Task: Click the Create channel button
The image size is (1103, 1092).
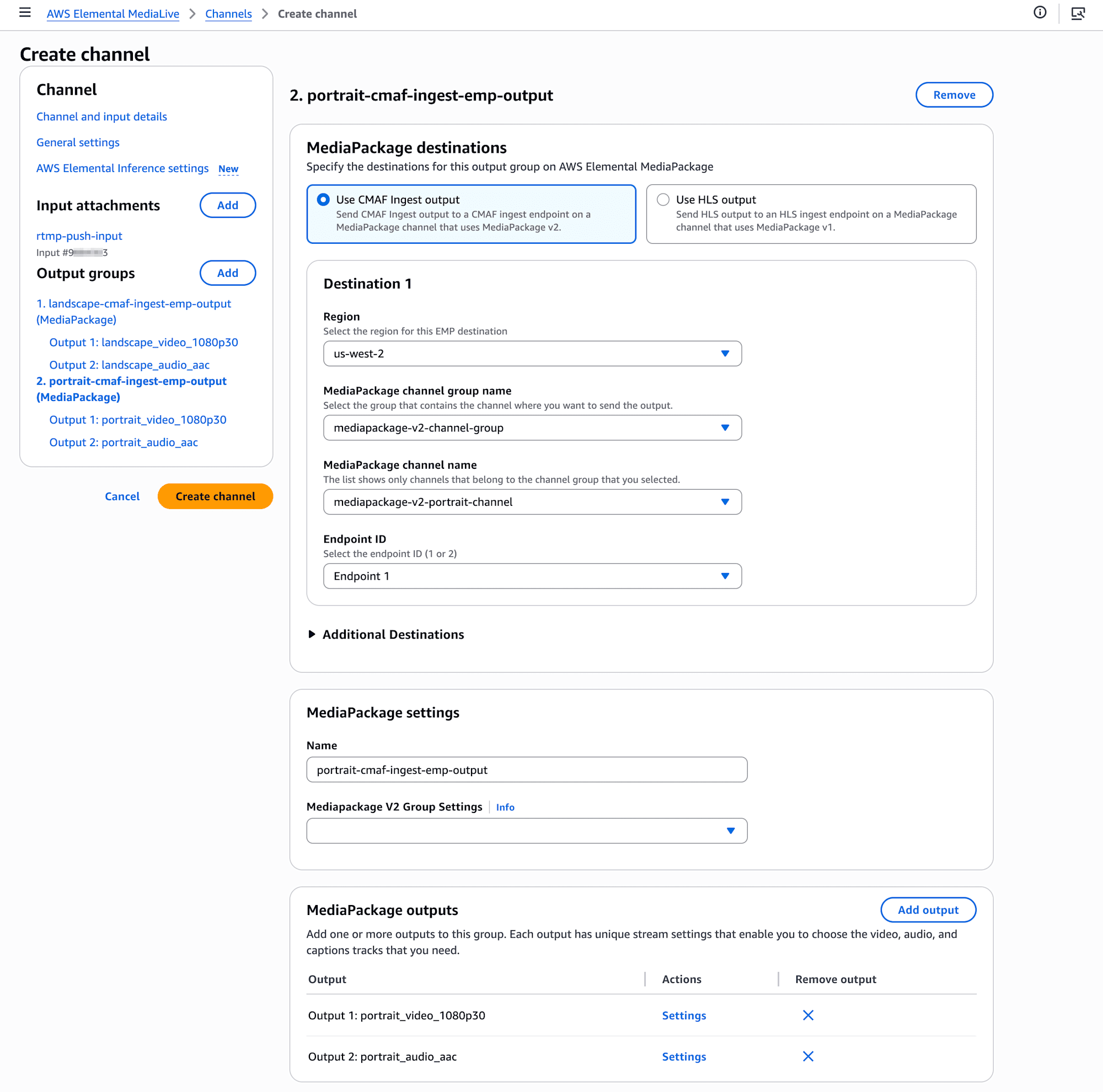Action: coord(215,496)
